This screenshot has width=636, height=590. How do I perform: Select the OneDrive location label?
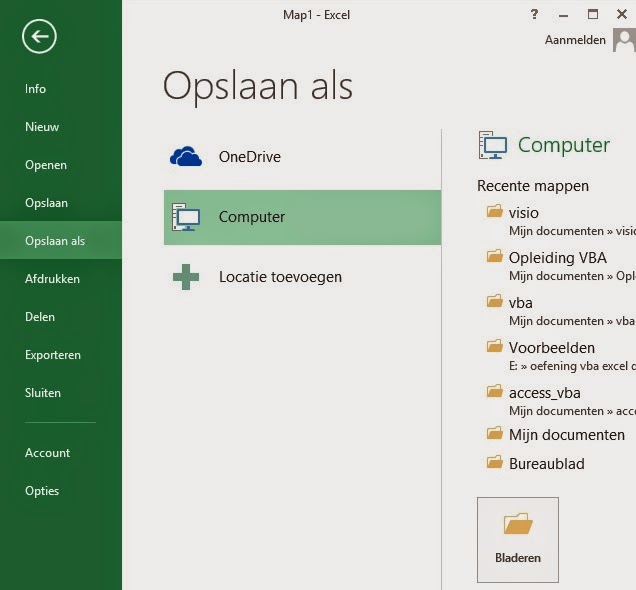pyautogui.click(x=250, y=157)
